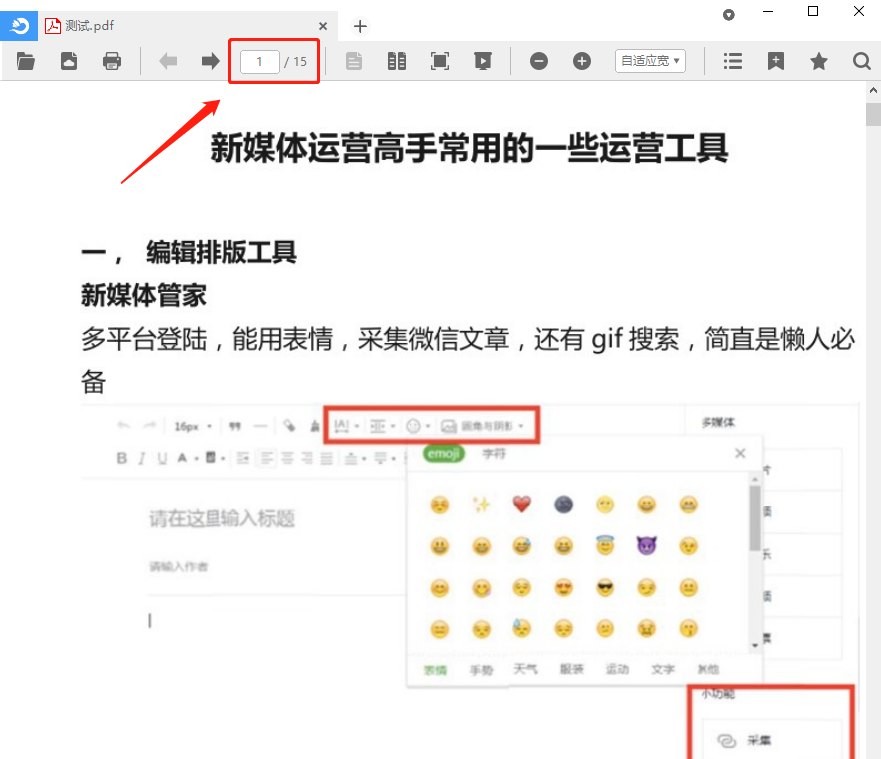Image resolution: width=881 pixels, height=759 pixels.
Task: Click the vertical scrollbar thumb
Action: coord(873,115)
